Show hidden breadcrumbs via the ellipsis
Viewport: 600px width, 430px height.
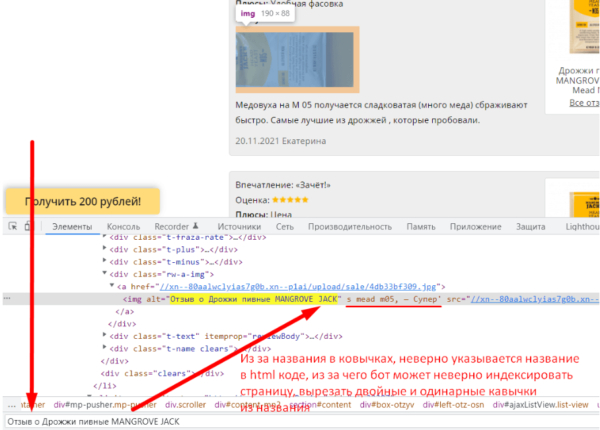click(x=11, y=405)
